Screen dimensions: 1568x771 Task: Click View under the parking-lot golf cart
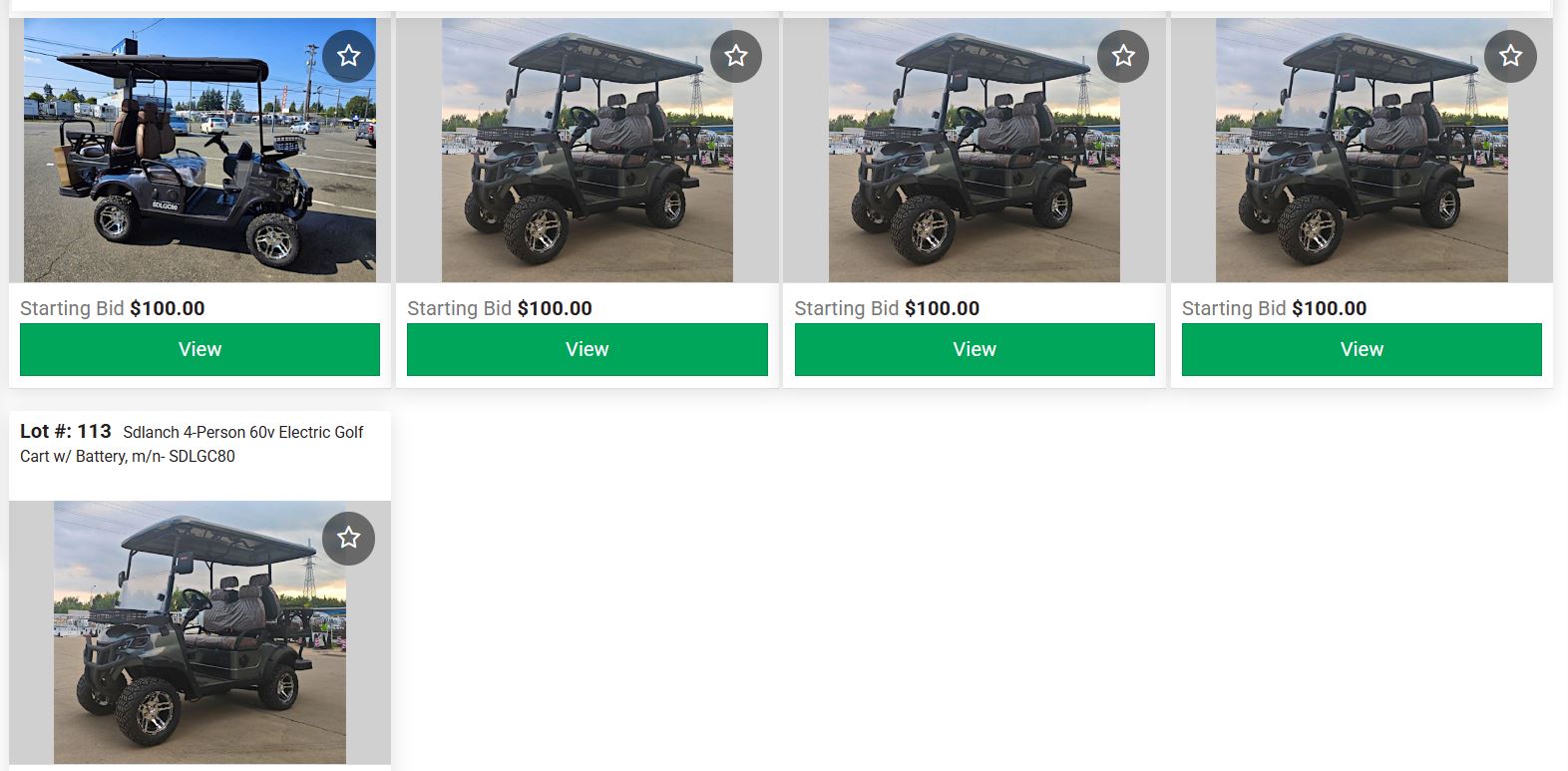[199, 349]
